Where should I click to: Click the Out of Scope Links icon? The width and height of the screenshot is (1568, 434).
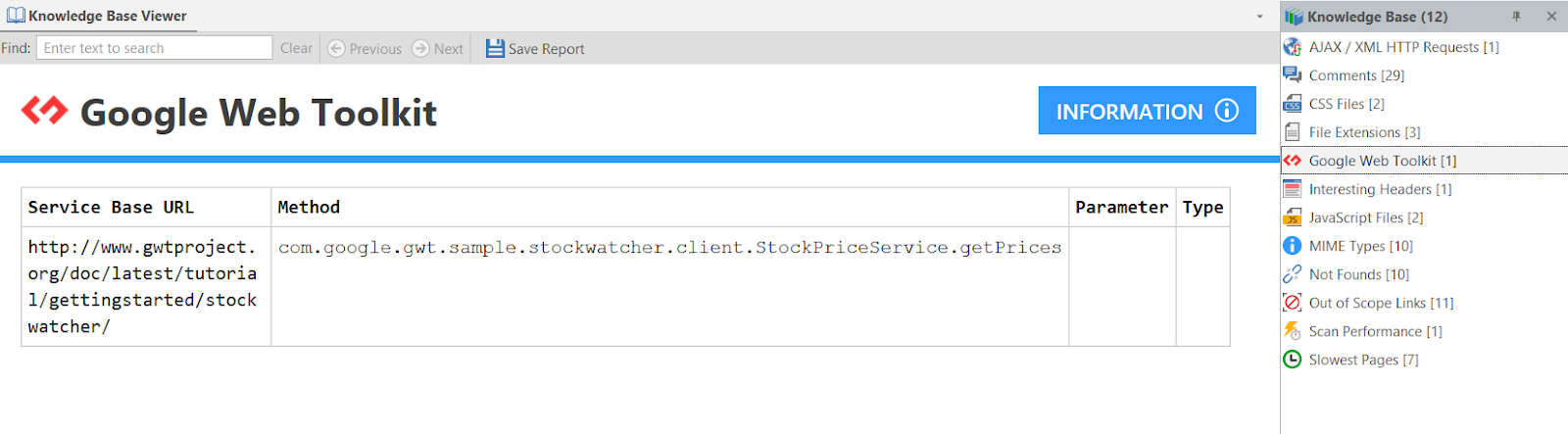click(1293, 303)
